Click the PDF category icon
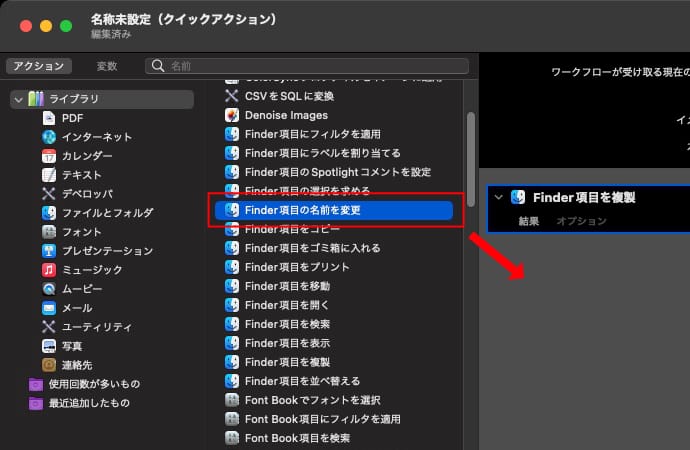This screenshot has height=450, width=690. [x=49, y=118]
